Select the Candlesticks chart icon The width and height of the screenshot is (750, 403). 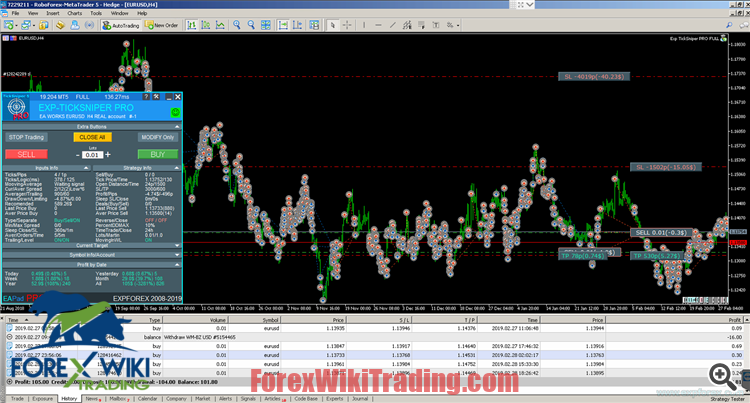206,25
